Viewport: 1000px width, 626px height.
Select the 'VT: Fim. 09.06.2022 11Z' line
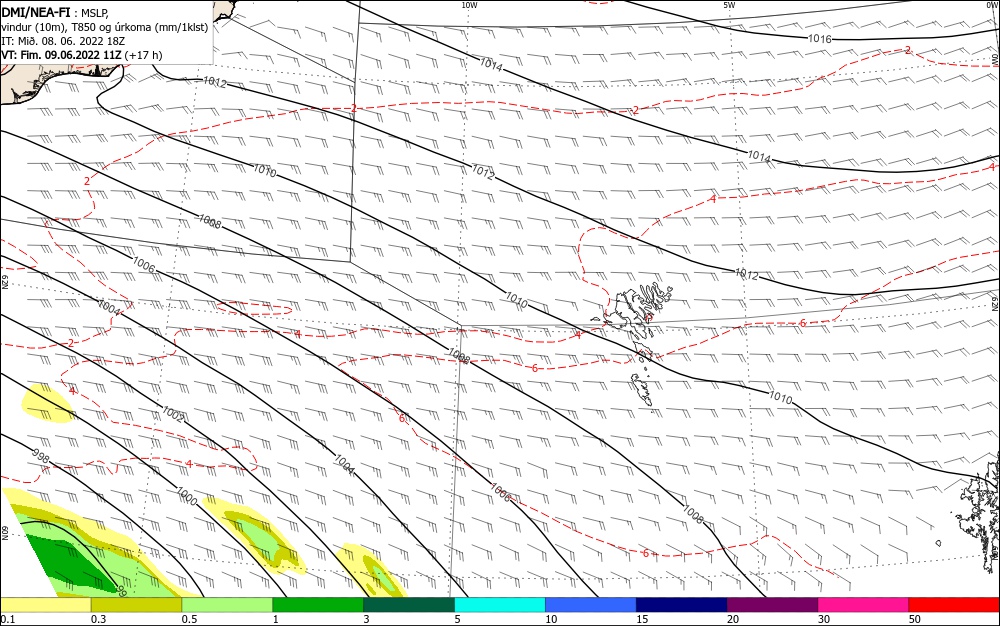tap(61, 55)
